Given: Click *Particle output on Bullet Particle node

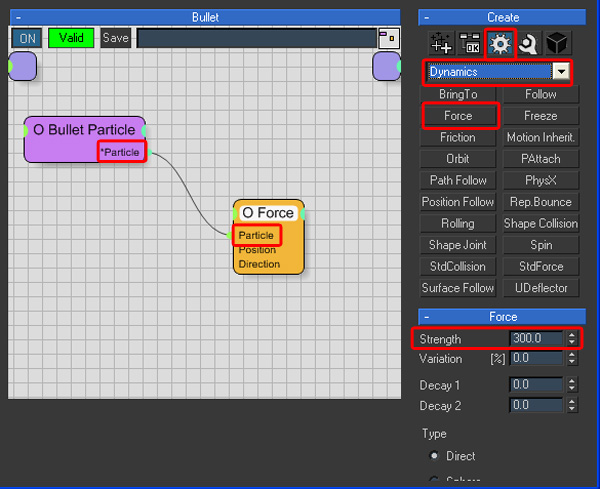Looking at the screenshot, I should point(122,152).
